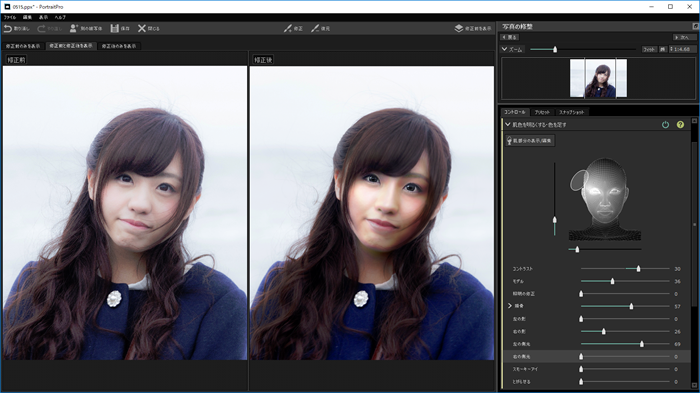Click the face zoom button
The height and width of the screenshot is (393, 700).
tap(663, 49)
